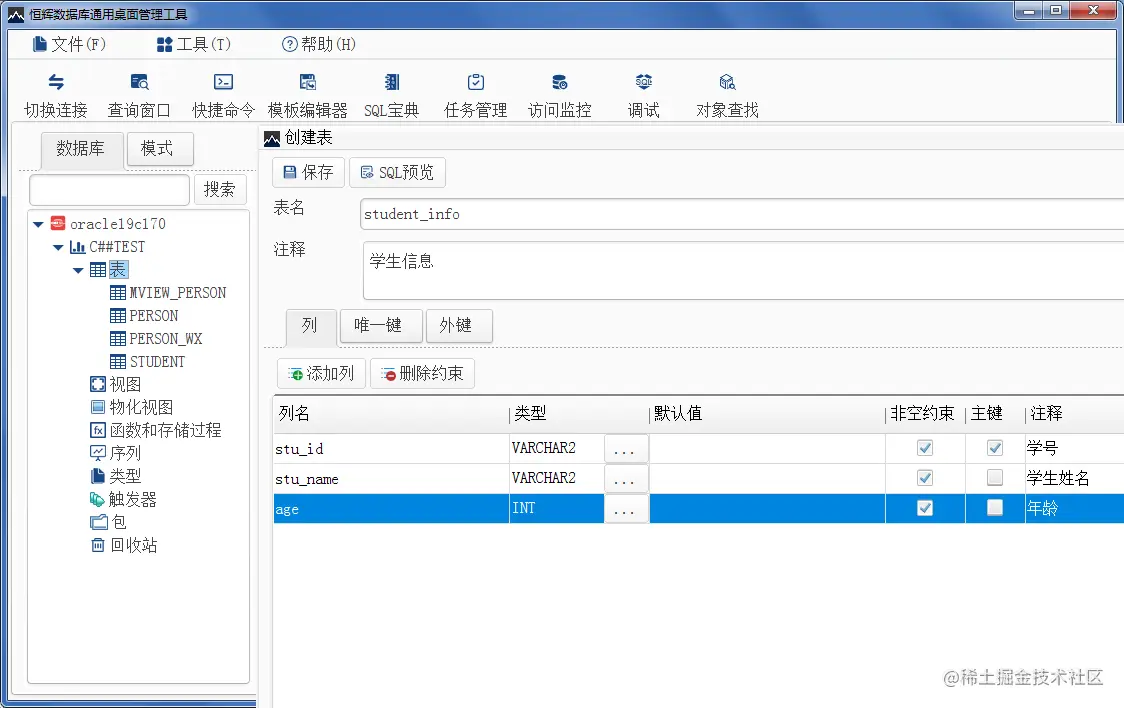Image resolution: width=1124 pixels, height=708 pixels.
Task: Select the 物化视图 materialized views node
Action: 140,407
